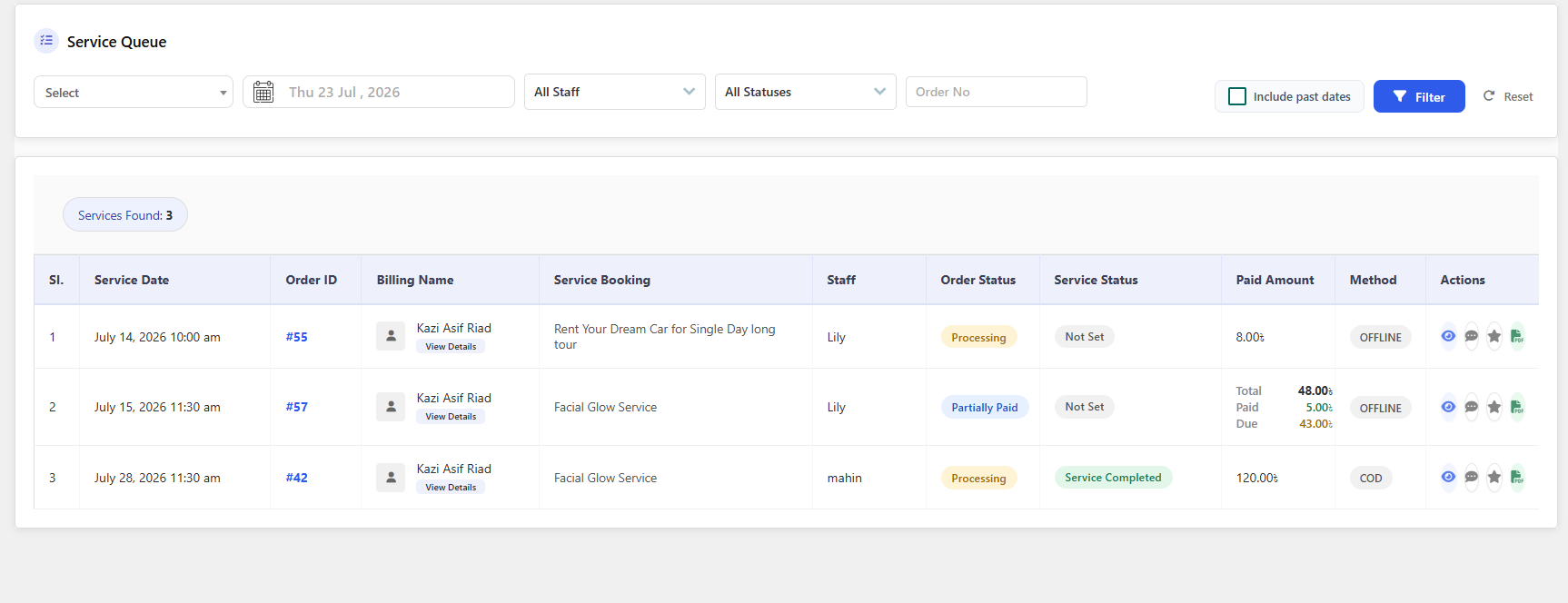Click Not Set service status for order #55
The height and width of the screenshot is (603, 1568).
pyautogui.click(x=1084, y=336)
